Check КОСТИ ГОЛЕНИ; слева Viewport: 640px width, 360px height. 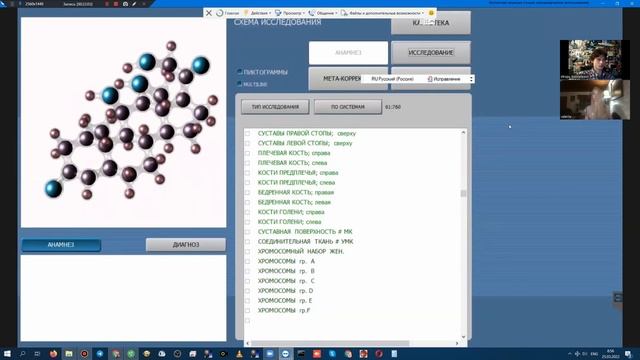coord(247,222)
